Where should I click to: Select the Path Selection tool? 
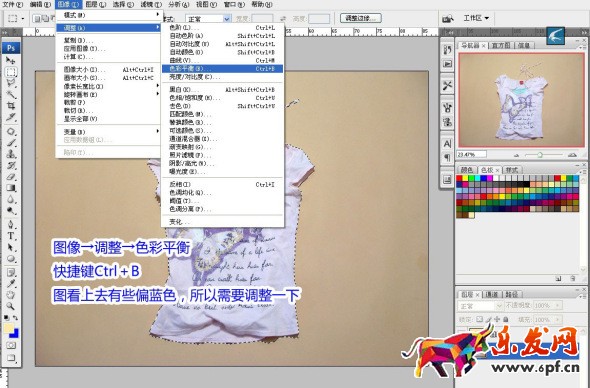pos(11,247)
